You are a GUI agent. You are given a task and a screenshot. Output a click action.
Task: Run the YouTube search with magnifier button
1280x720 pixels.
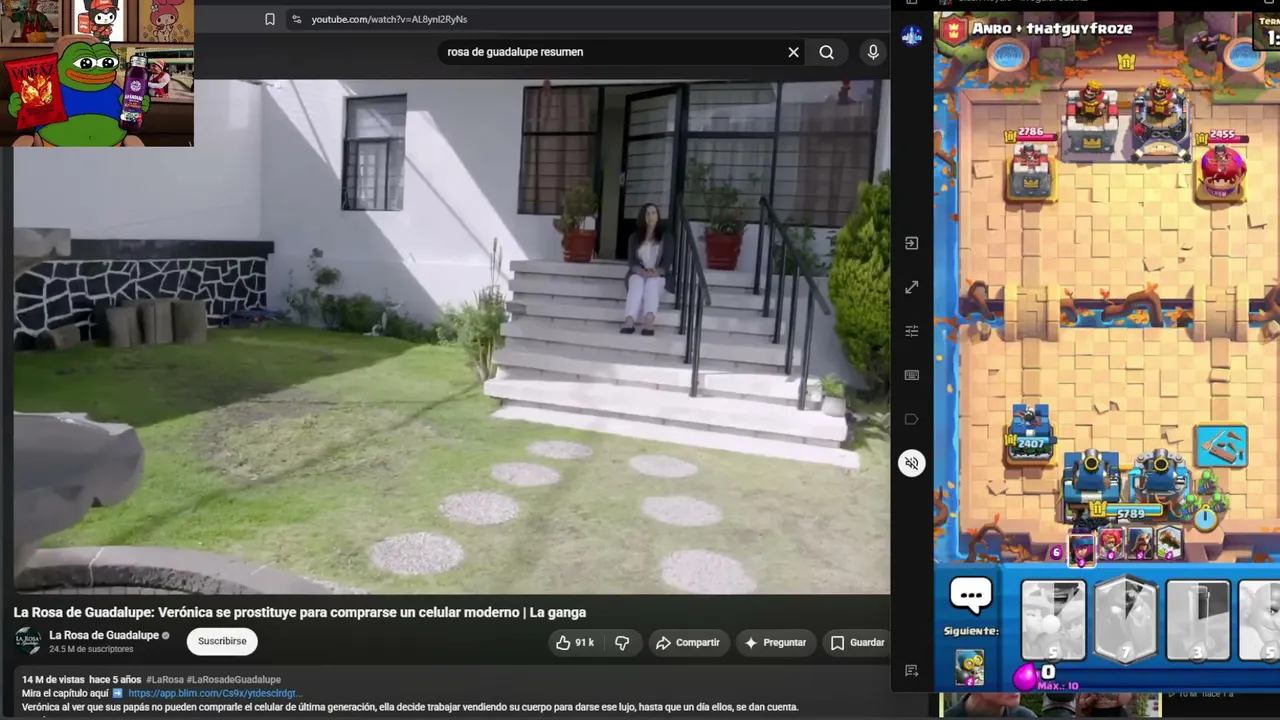(x=827, y=52)
